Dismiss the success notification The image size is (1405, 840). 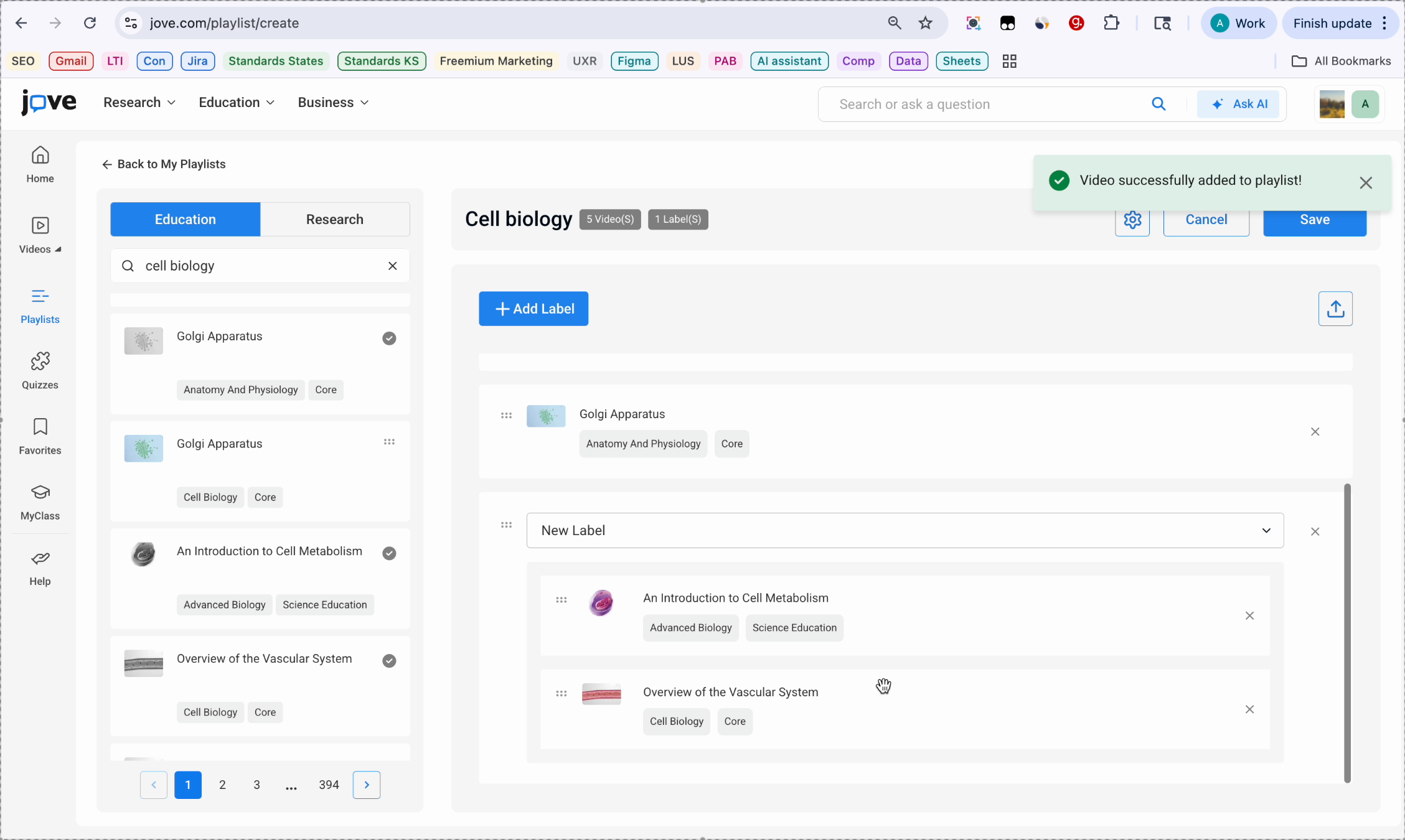click(x=1366, y=183)
